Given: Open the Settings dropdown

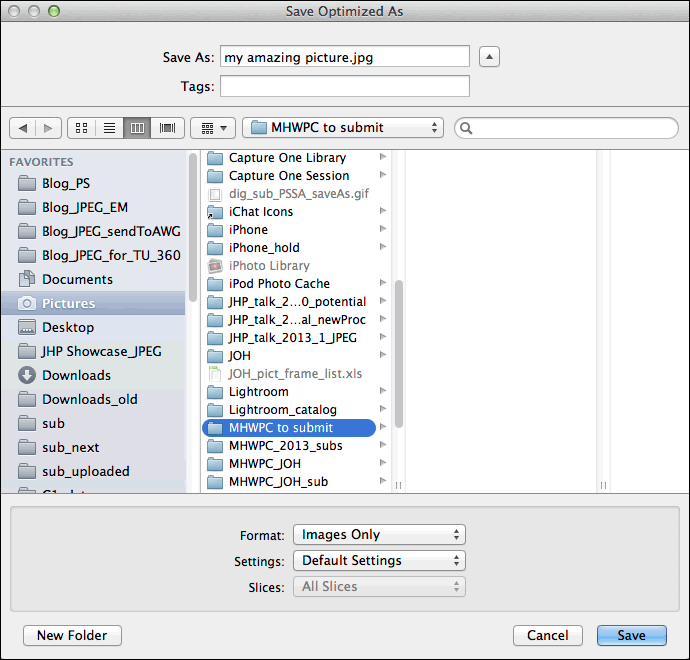Looking at the screenshot, I should [x=379, y=561].
